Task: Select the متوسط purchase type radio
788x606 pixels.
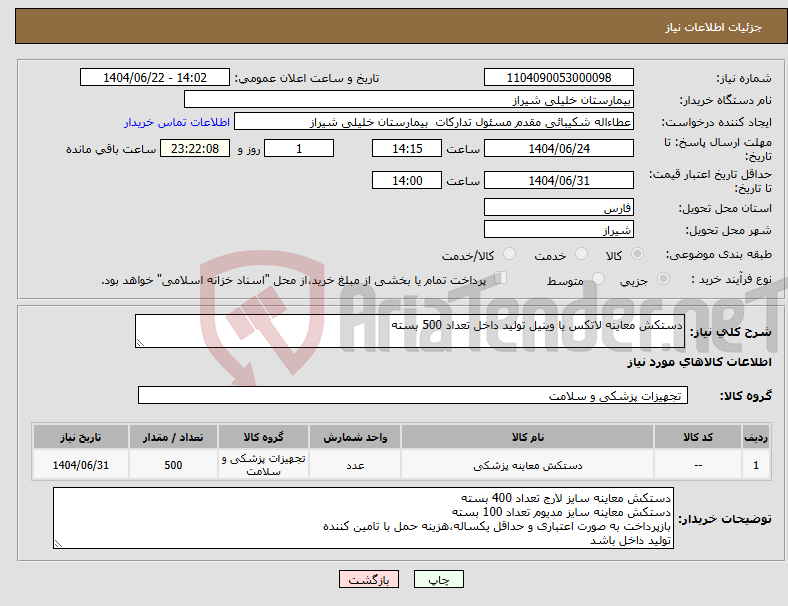Action: tap(598, 278)
